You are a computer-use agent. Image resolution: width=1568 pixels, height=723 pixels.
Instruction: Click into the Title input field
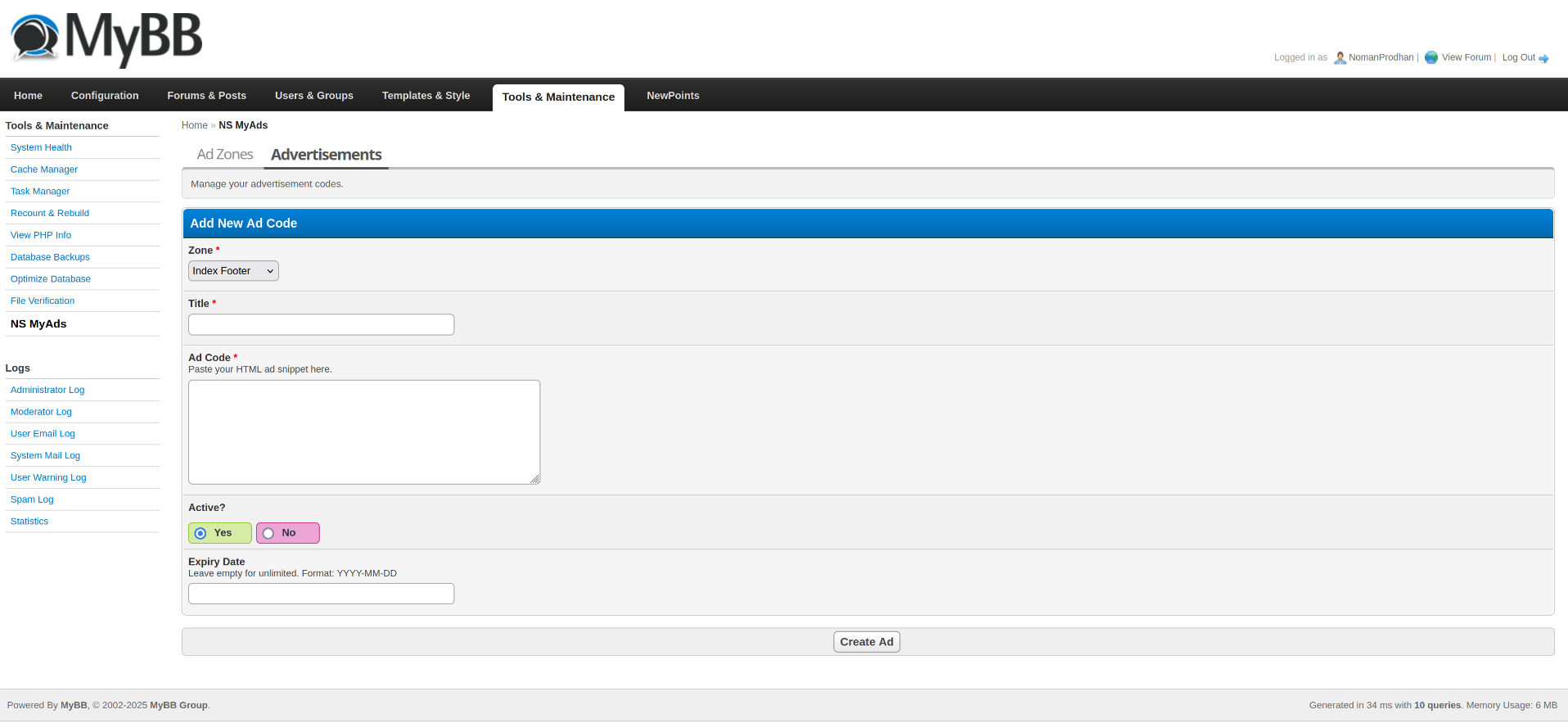pos(321,325)
